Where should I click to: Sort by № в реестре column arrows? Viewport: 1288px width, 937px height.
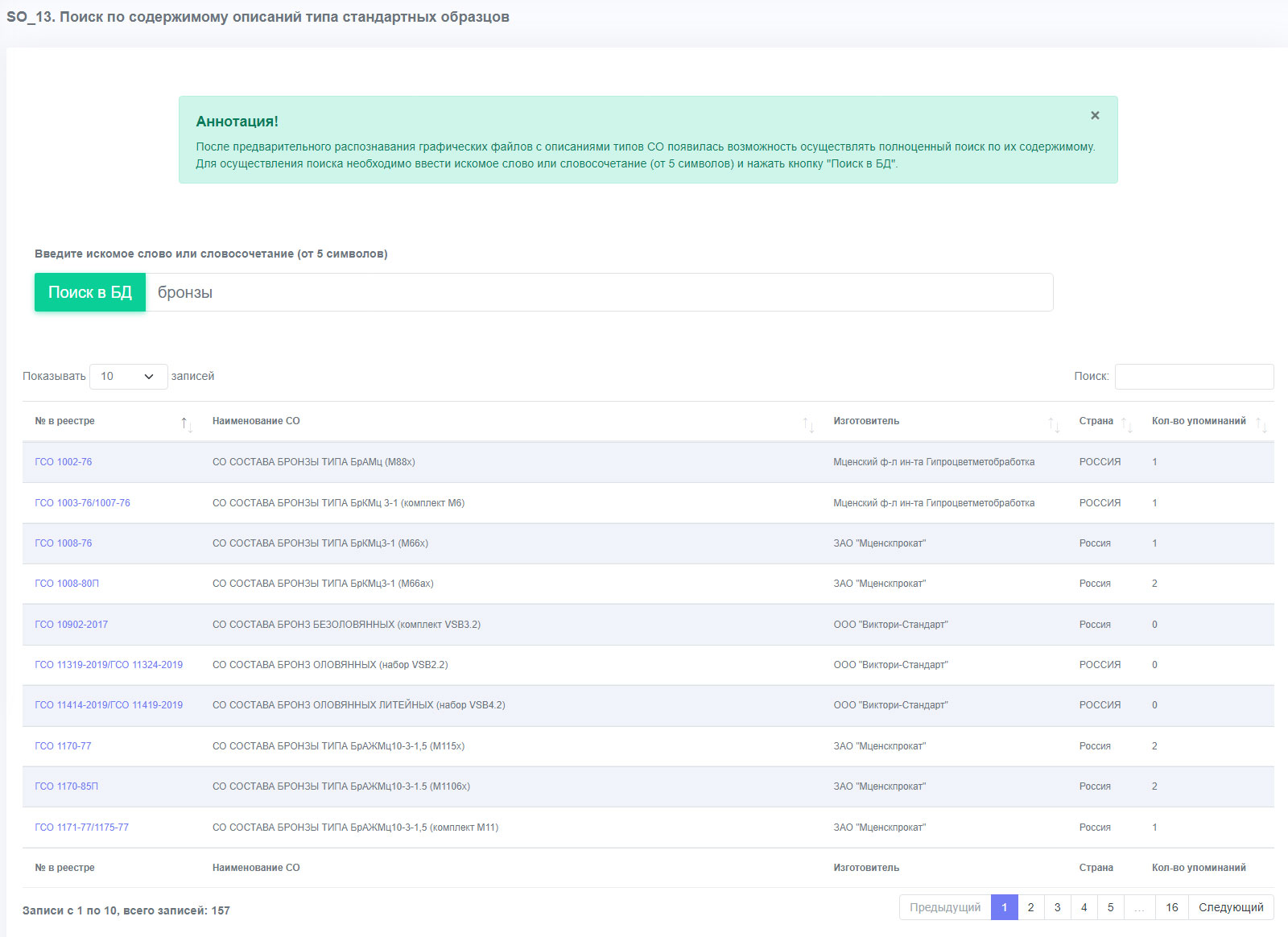187,424
